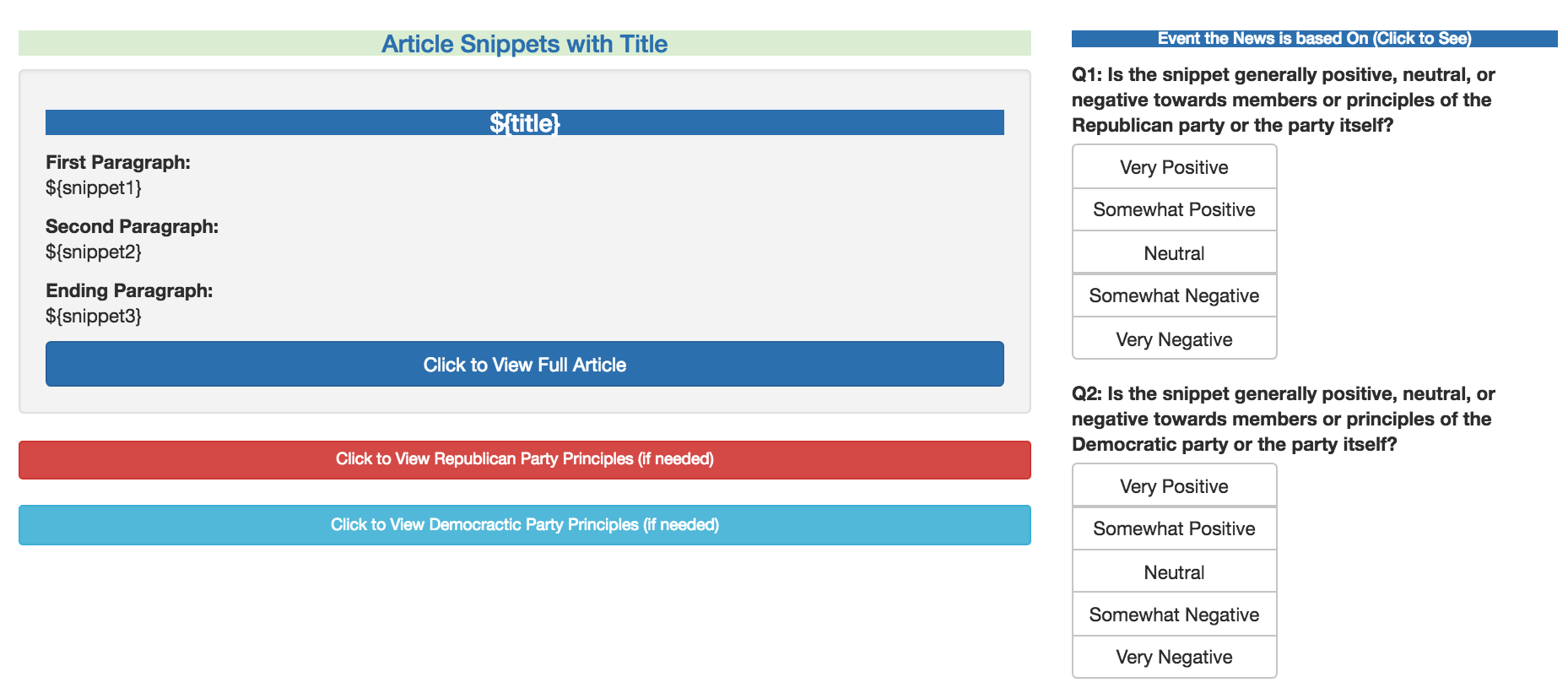
Task: Click the First Paragraph snippet text
Action: [94, 187]
